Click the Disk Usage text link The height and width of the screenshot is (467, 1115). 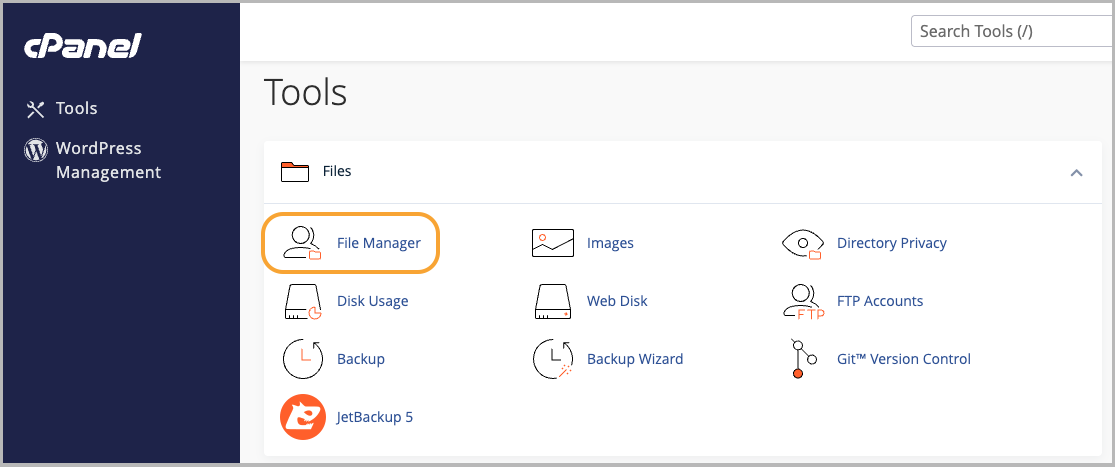[372, 301]
